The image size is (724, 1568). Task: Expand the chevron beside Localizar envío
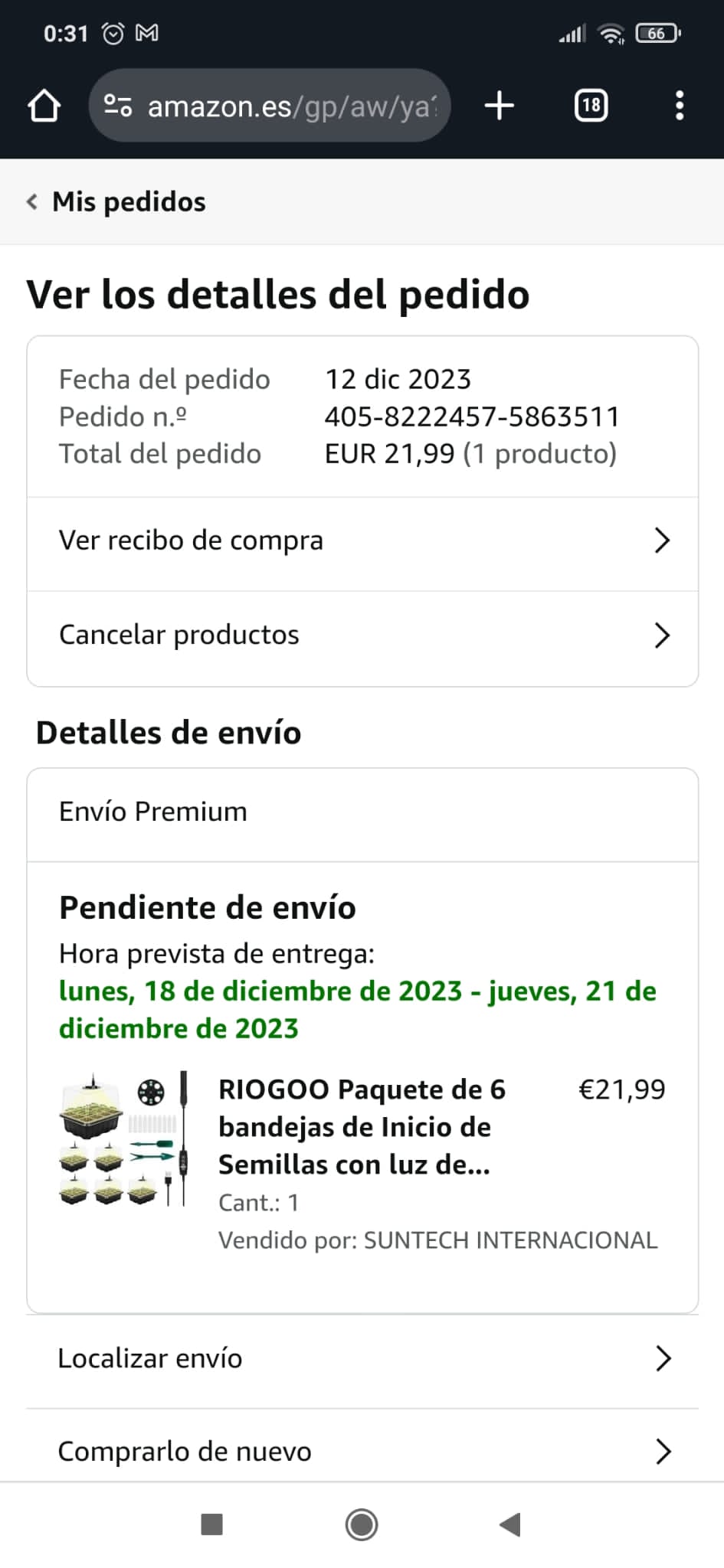[663, 1358]
